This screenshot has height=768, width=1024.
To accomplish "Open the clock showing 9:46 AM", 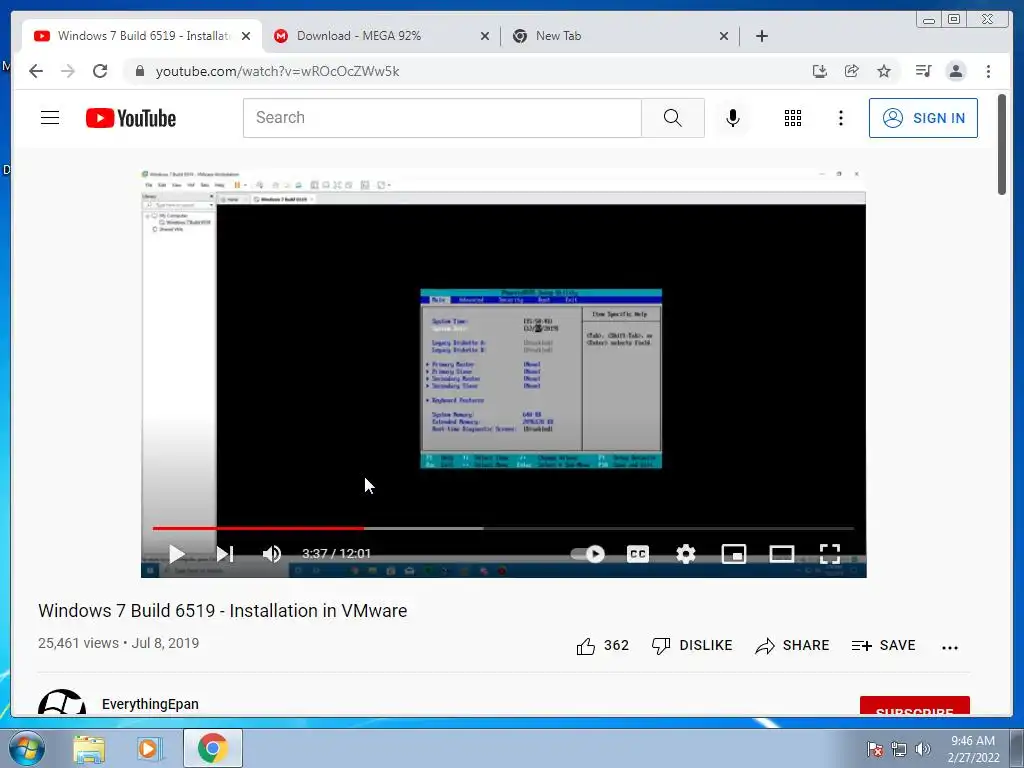I will [x=973, y=749].
